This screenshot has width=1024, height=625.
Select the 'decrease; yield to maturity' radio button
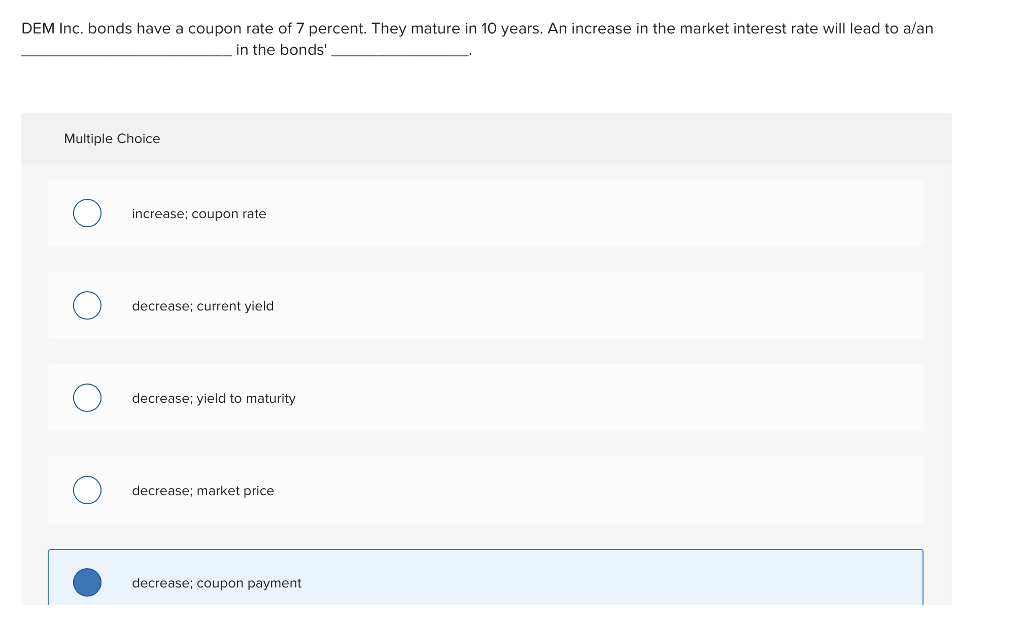click(x=87, y=397)
